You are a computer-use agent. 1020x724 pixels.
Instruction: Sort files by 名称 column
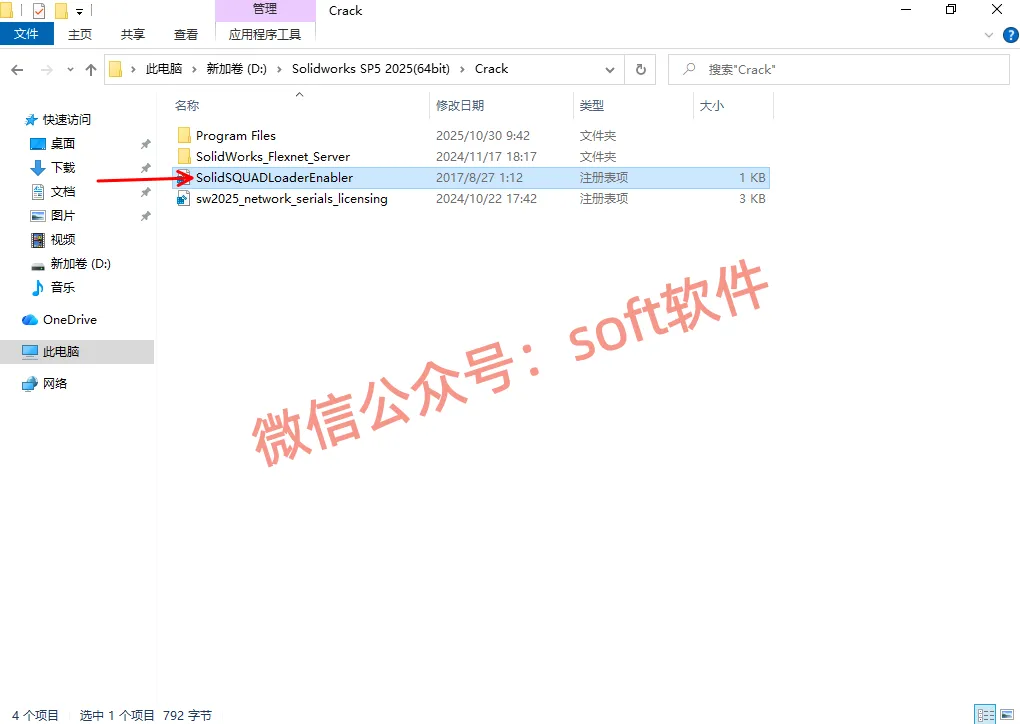[187, 105]
